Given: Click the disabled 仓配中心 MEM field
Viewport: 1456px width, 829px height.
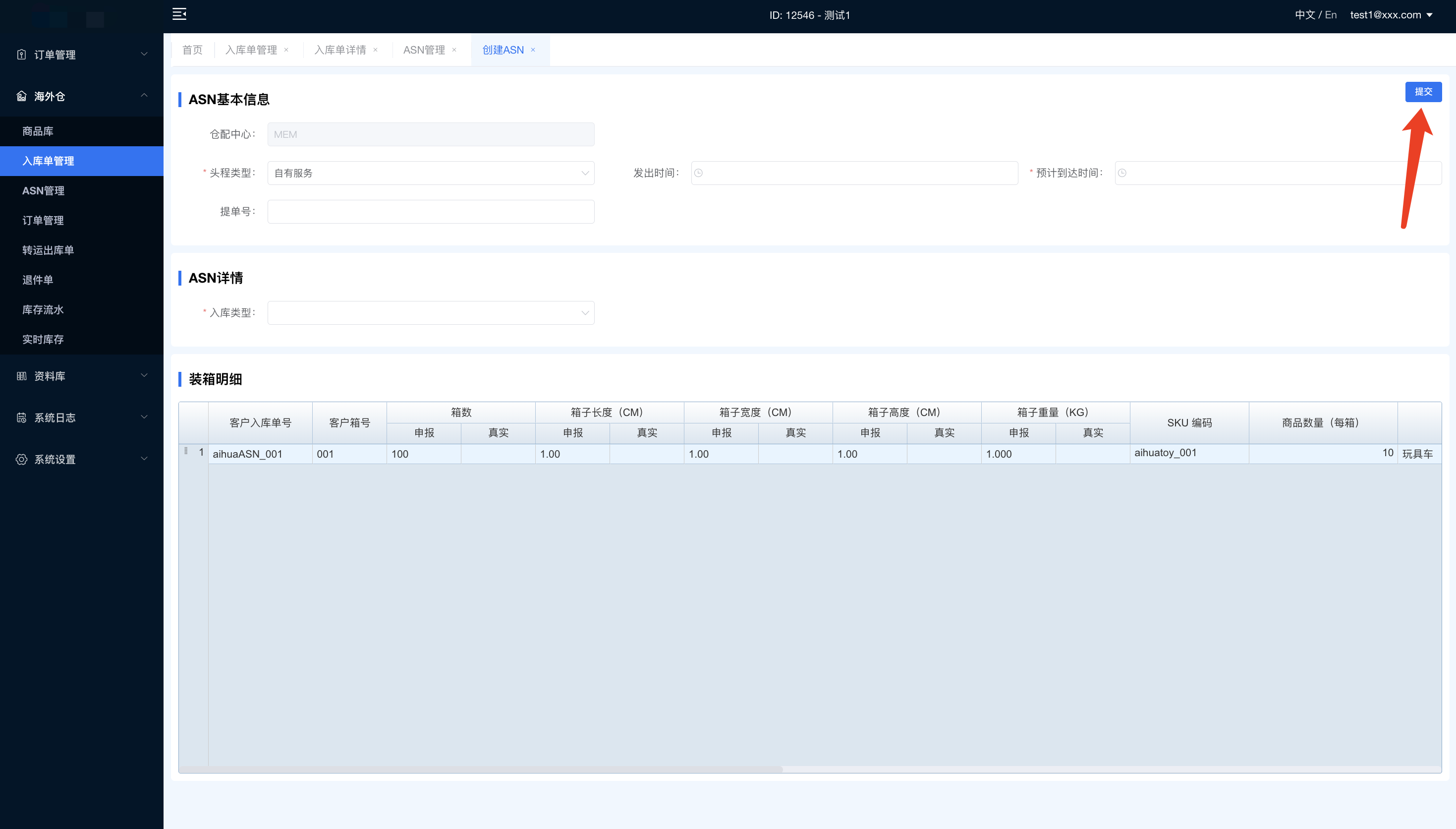Looking at the screenshot, I should pyautogui.click(x=431, y=134).
